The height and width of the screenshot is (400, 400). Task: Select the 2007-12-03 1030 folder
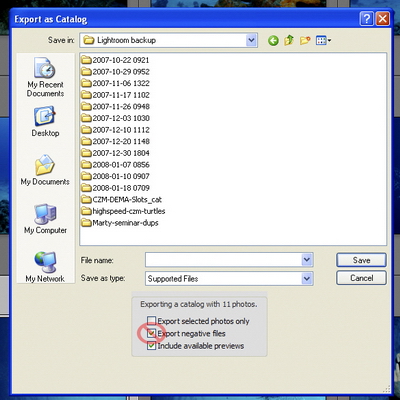(115, 118)
